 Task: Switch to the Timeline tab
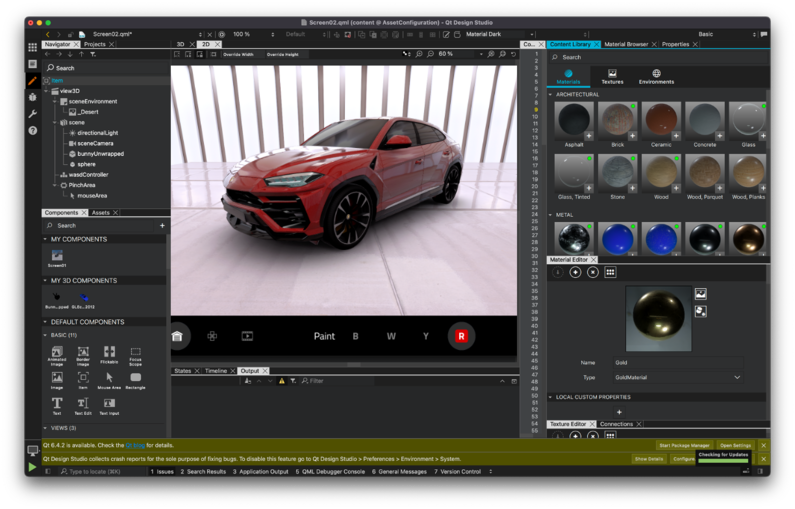(216, 371)
